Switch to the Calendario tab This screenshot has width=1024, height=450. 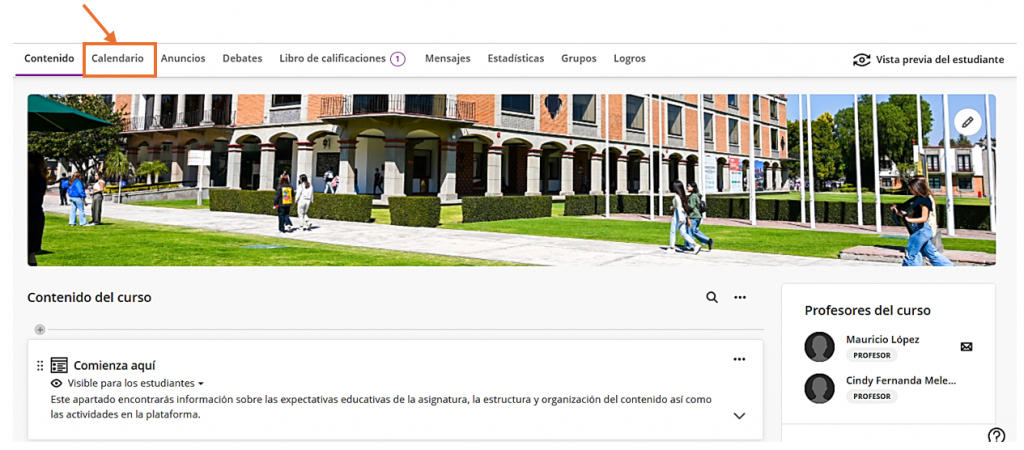(x=118, y=59)
